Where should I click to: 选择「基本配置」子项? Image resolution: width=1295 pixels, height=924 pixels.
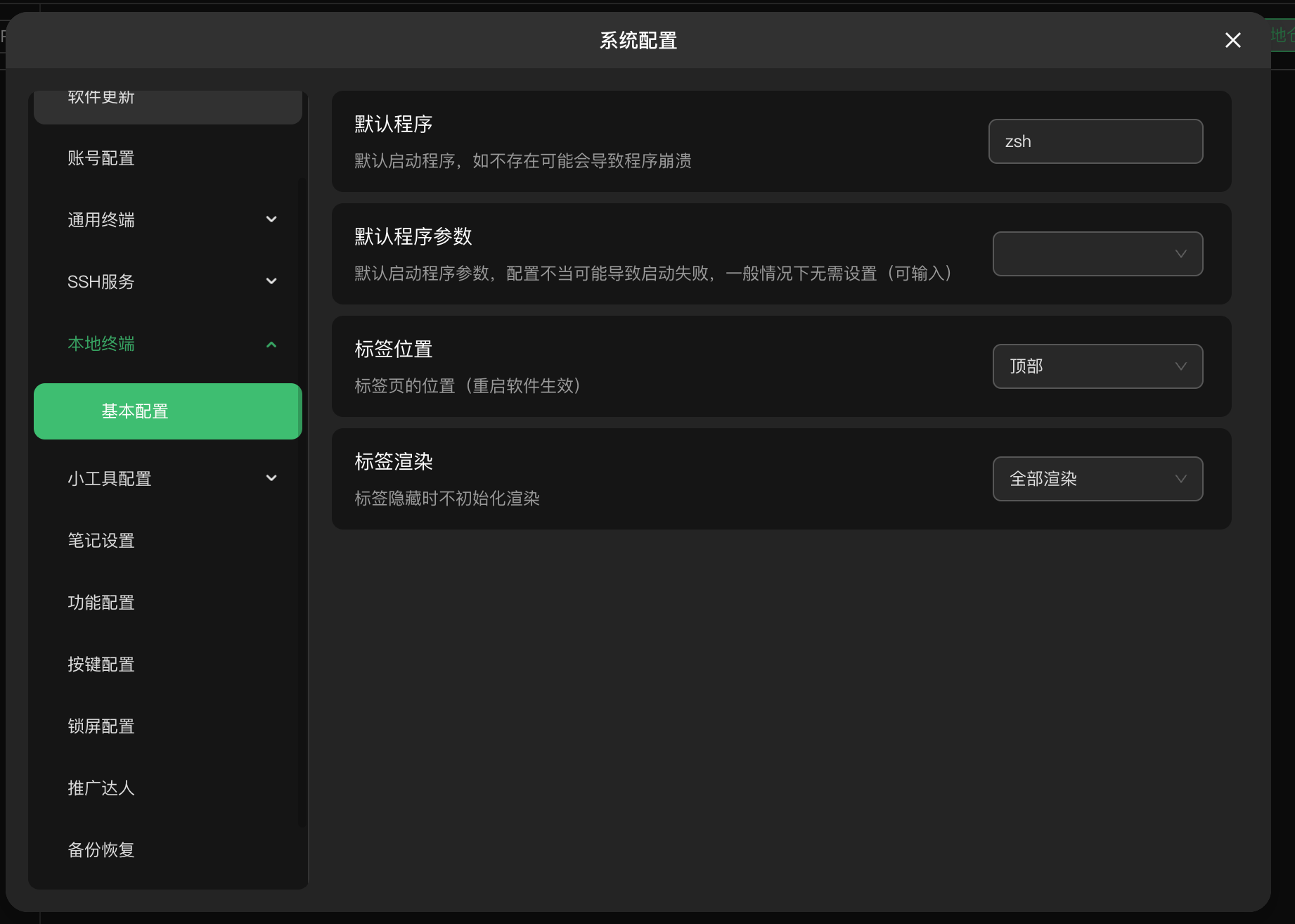tap(134, 411)
